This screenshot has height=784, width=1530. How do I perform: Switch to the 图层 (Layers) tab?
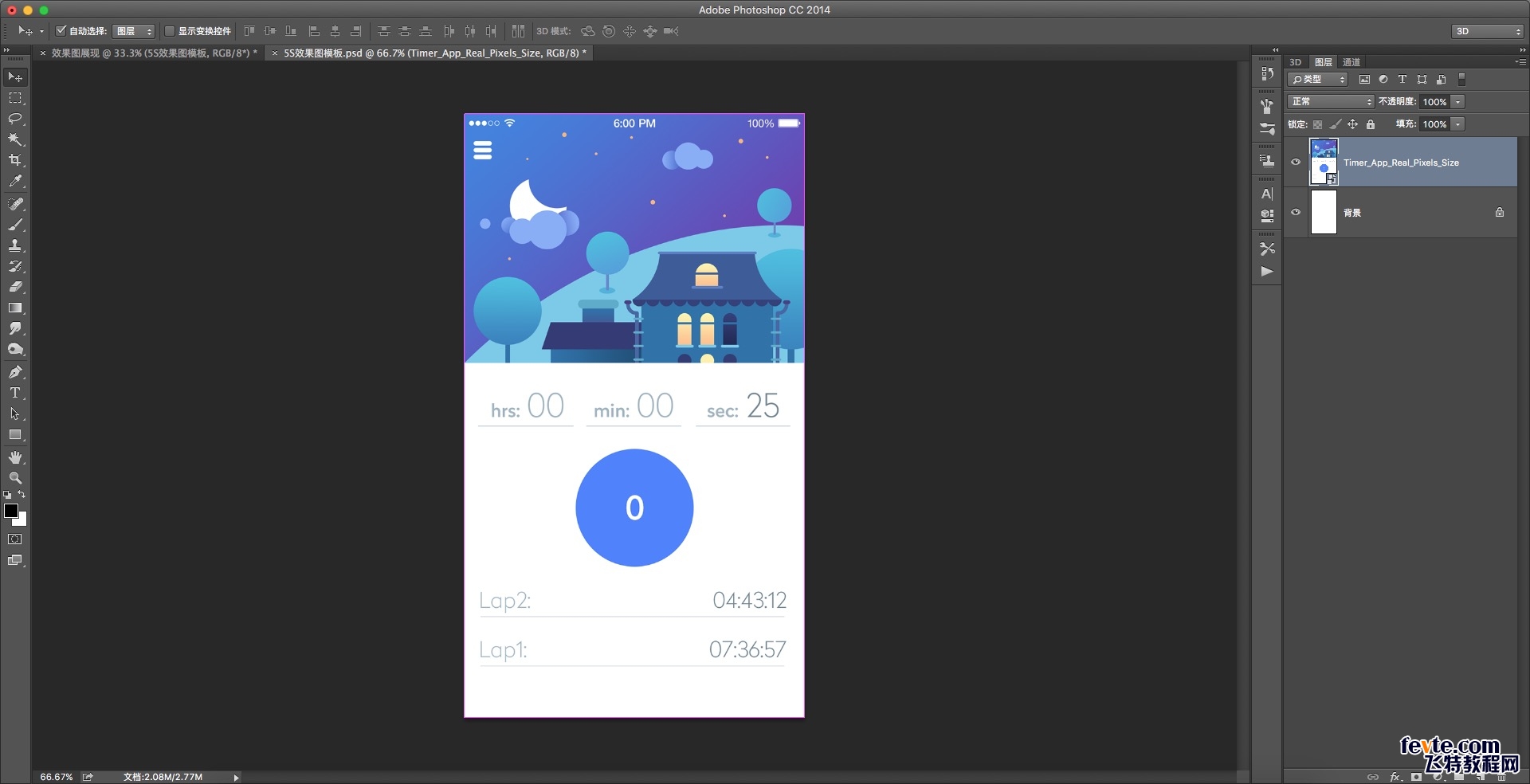(1324, 62)
